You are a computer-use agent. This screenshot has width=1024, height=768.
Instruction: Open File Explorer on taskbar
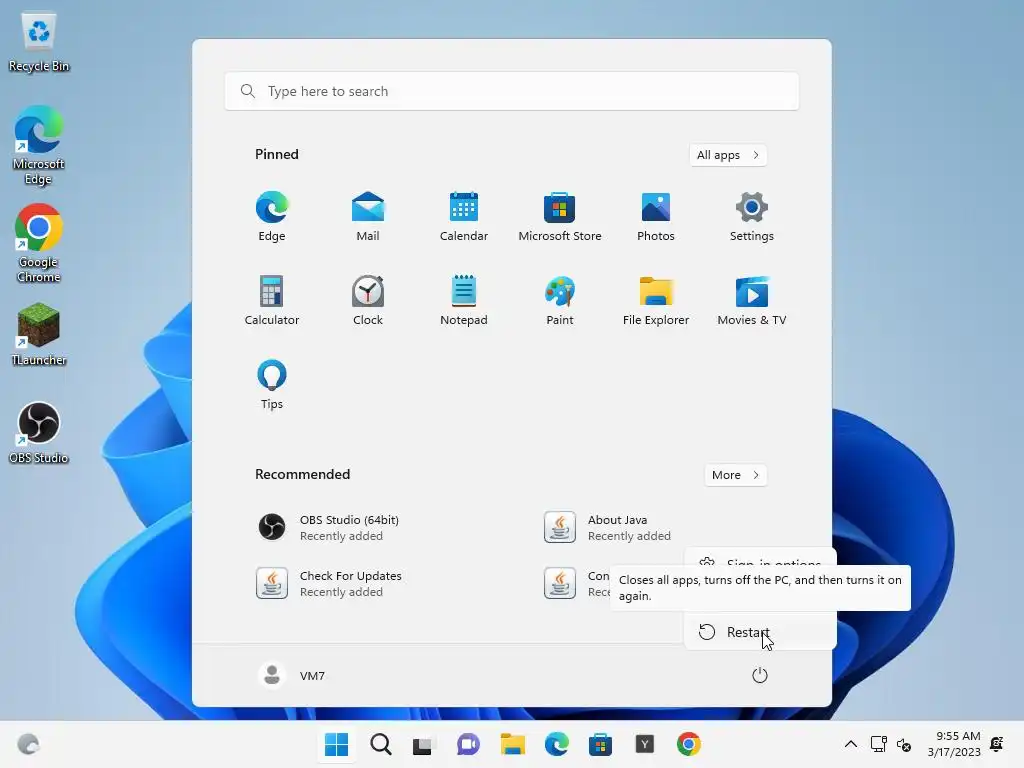(x=513, y=744)
